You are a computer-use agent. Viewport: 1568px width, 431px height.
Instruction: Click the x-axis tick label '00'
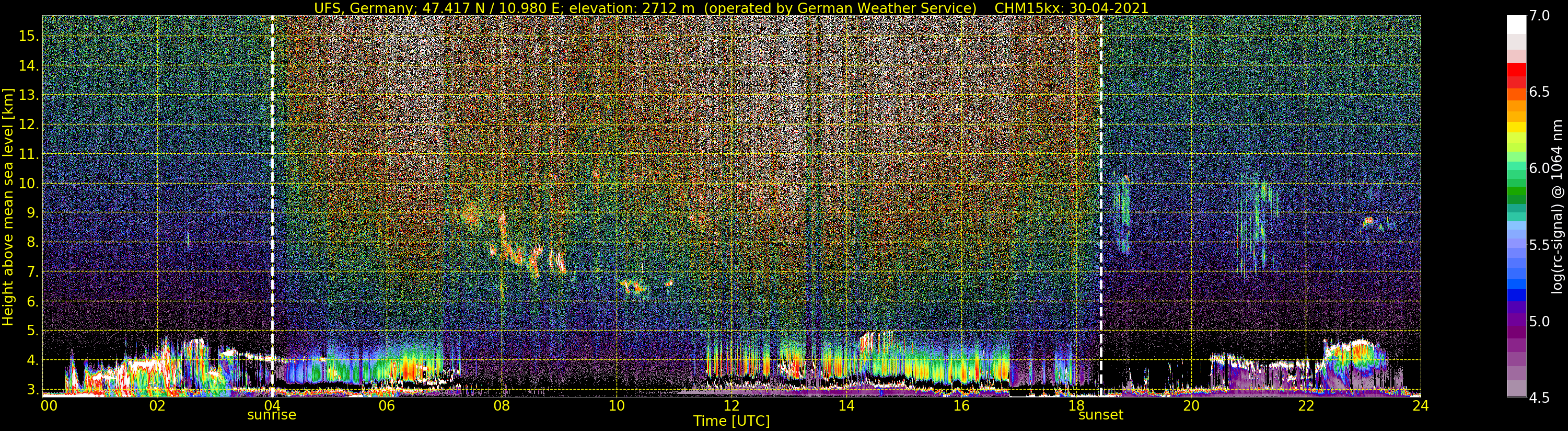49,406
